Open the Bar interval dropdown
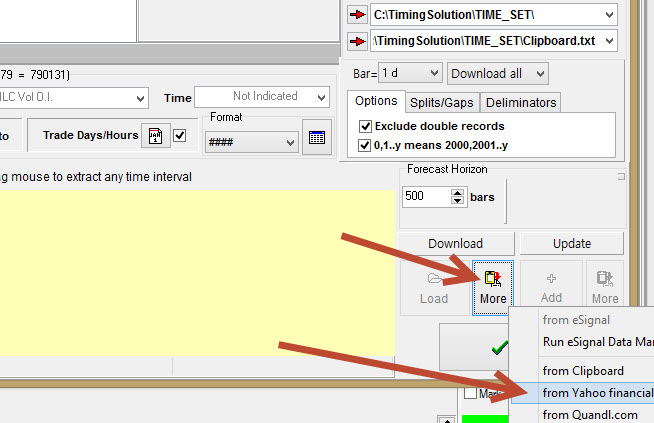The image size is (654, 423). point(410,73)
